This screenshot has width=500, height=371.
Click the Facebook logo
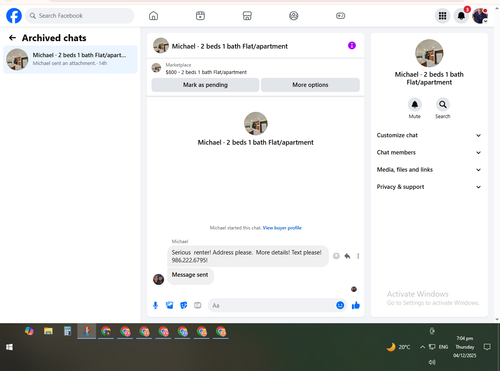[x=14, y=16]
